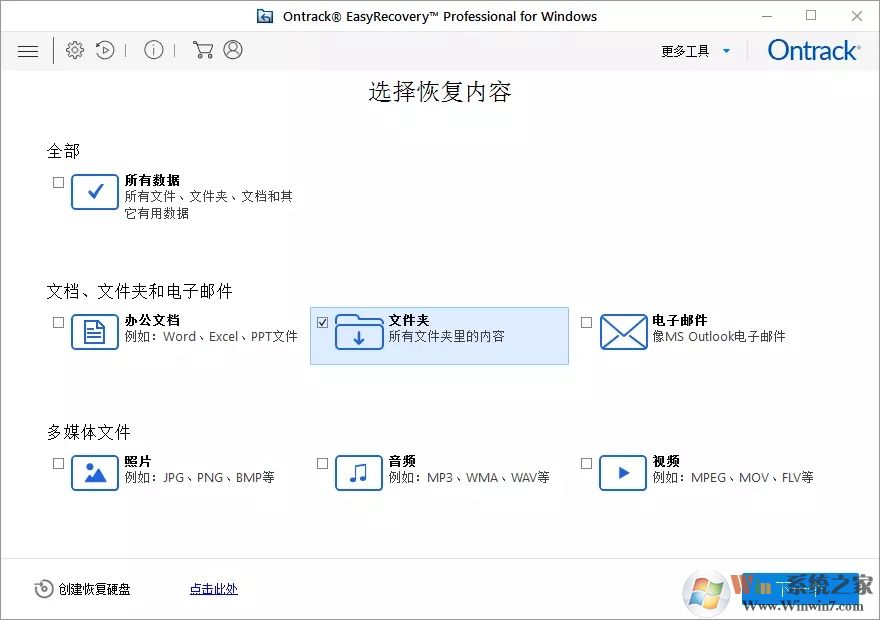The width and height of the screenshot is (880, 620).
Task: Enable the 照片 checkbox
Action: (x=57, y=463)
